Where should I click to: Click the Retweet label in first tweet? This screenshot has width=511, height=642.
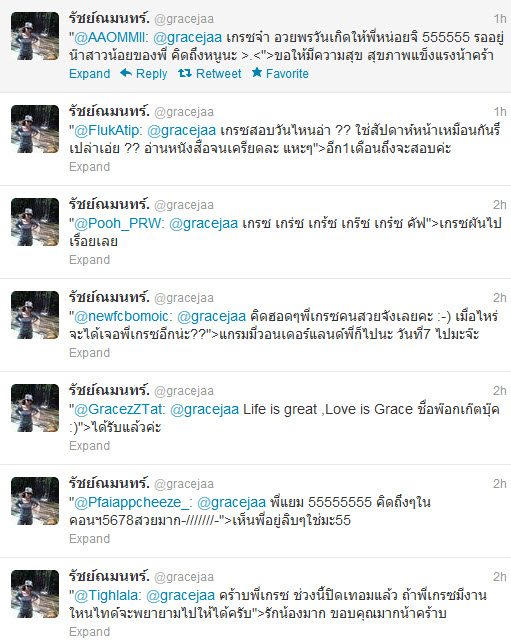coord(219,74)
